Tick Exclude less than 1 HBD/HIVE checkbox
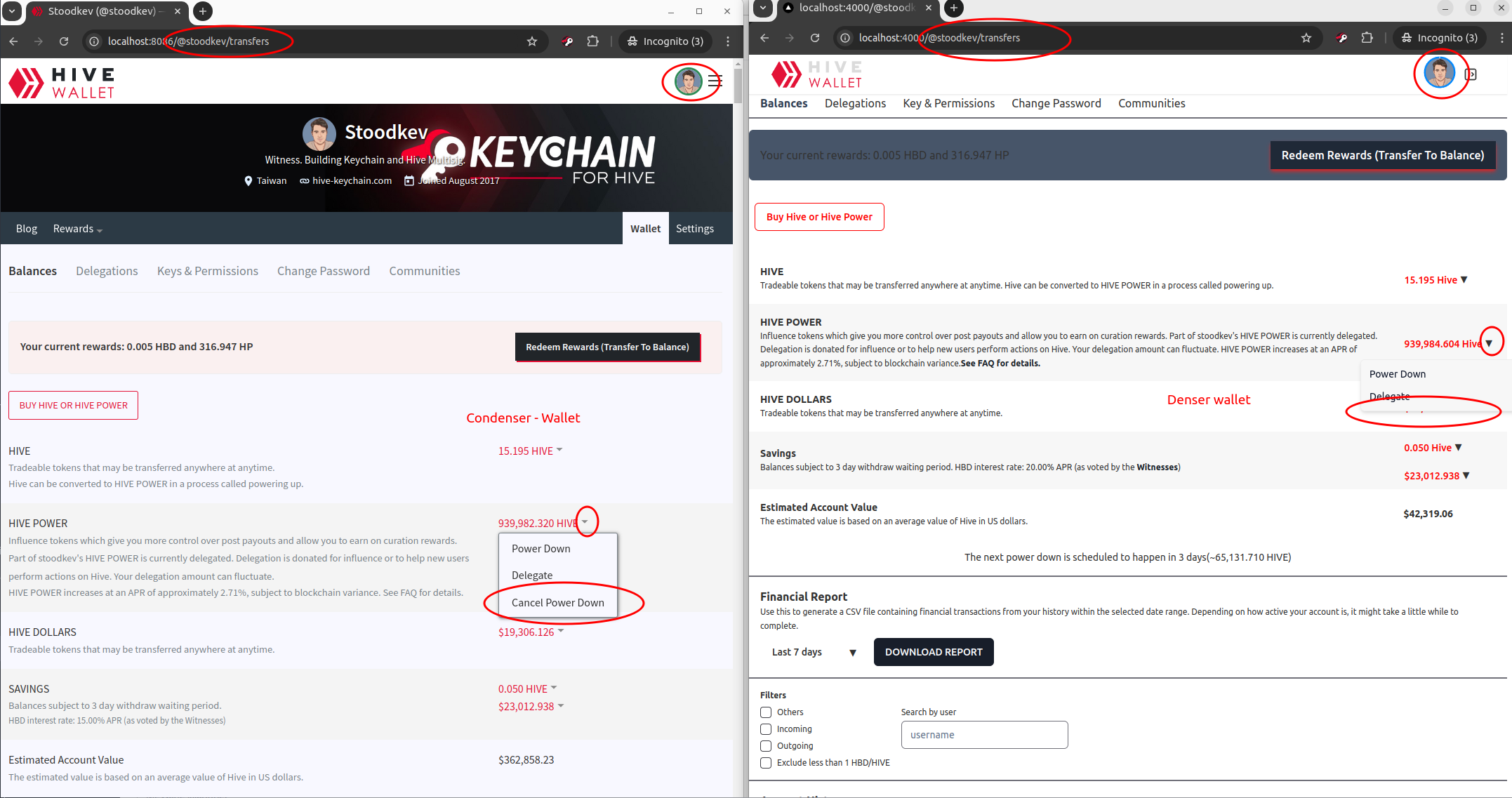This screenshot has width=1512, height=798. (x=766, y=763)
